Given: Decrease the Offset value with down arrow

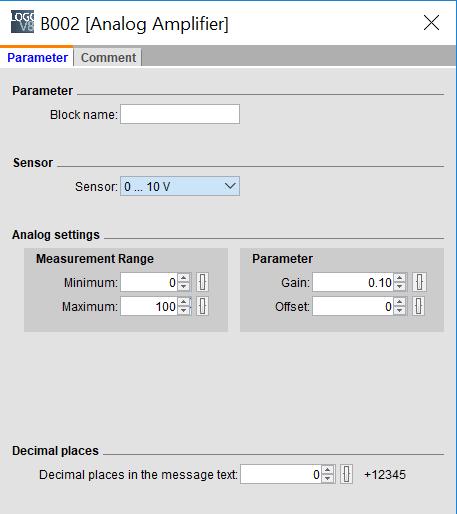Looking at the screenshot, I should (x=400, y=311).
